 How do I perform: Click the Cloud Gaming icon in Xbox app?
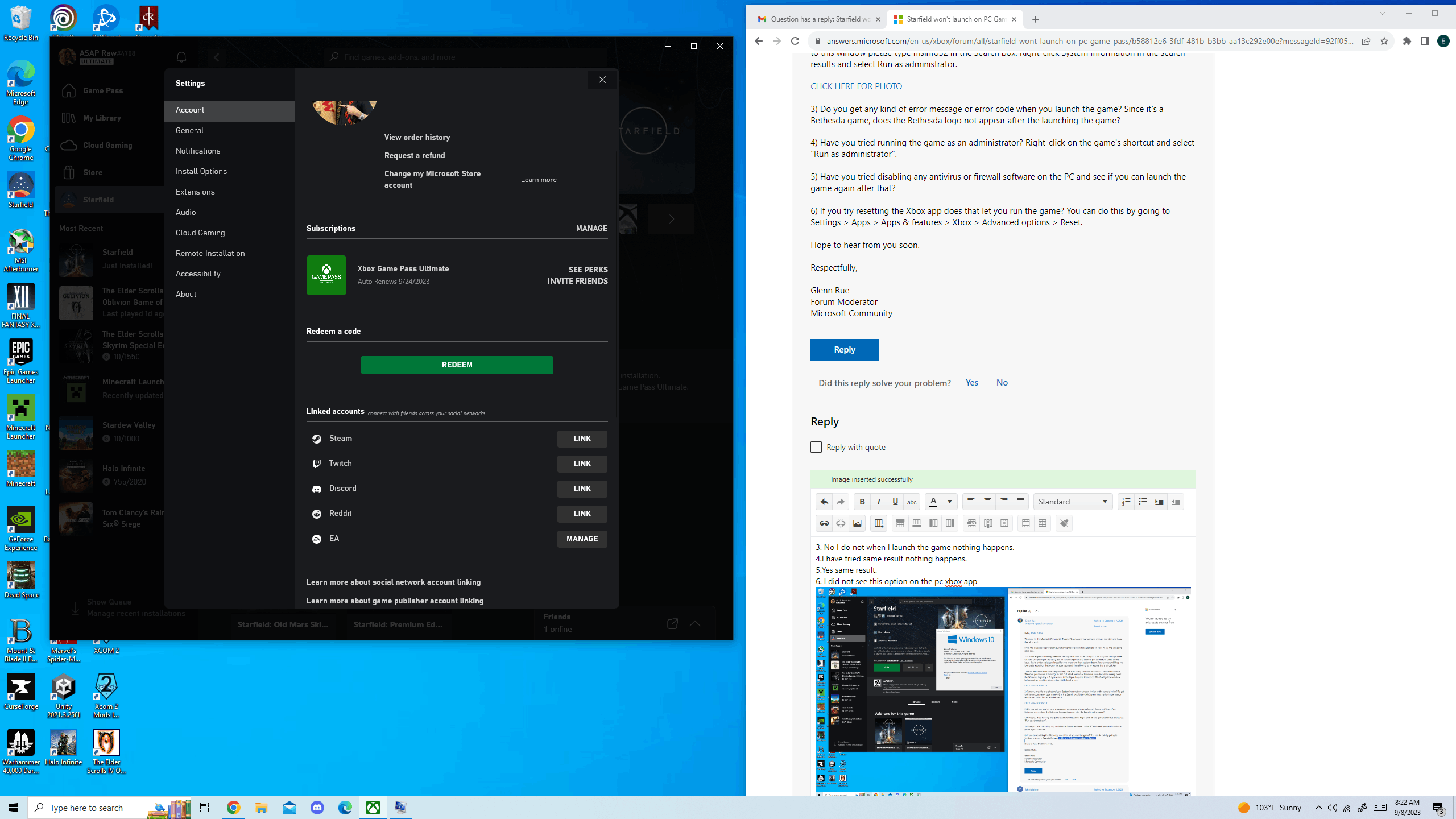coord(69,145)
